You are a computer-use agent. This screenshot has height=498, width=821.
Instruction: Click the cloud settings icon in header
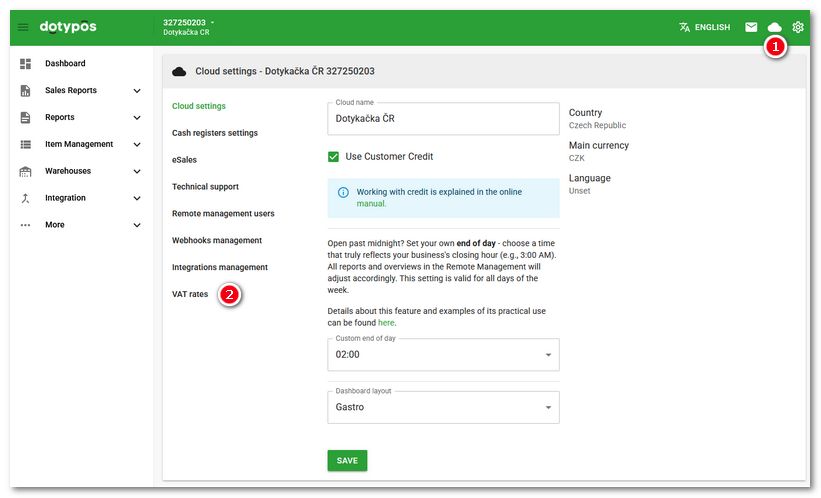pos(774,27)
